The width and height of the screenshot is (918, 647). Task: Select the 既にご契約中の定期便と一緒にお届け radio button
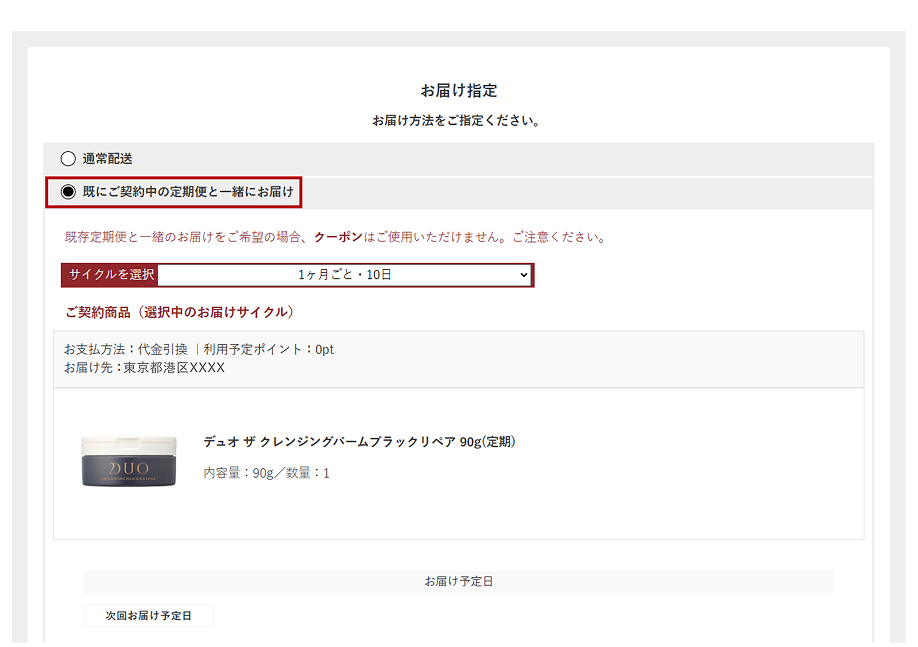[68, 191]
